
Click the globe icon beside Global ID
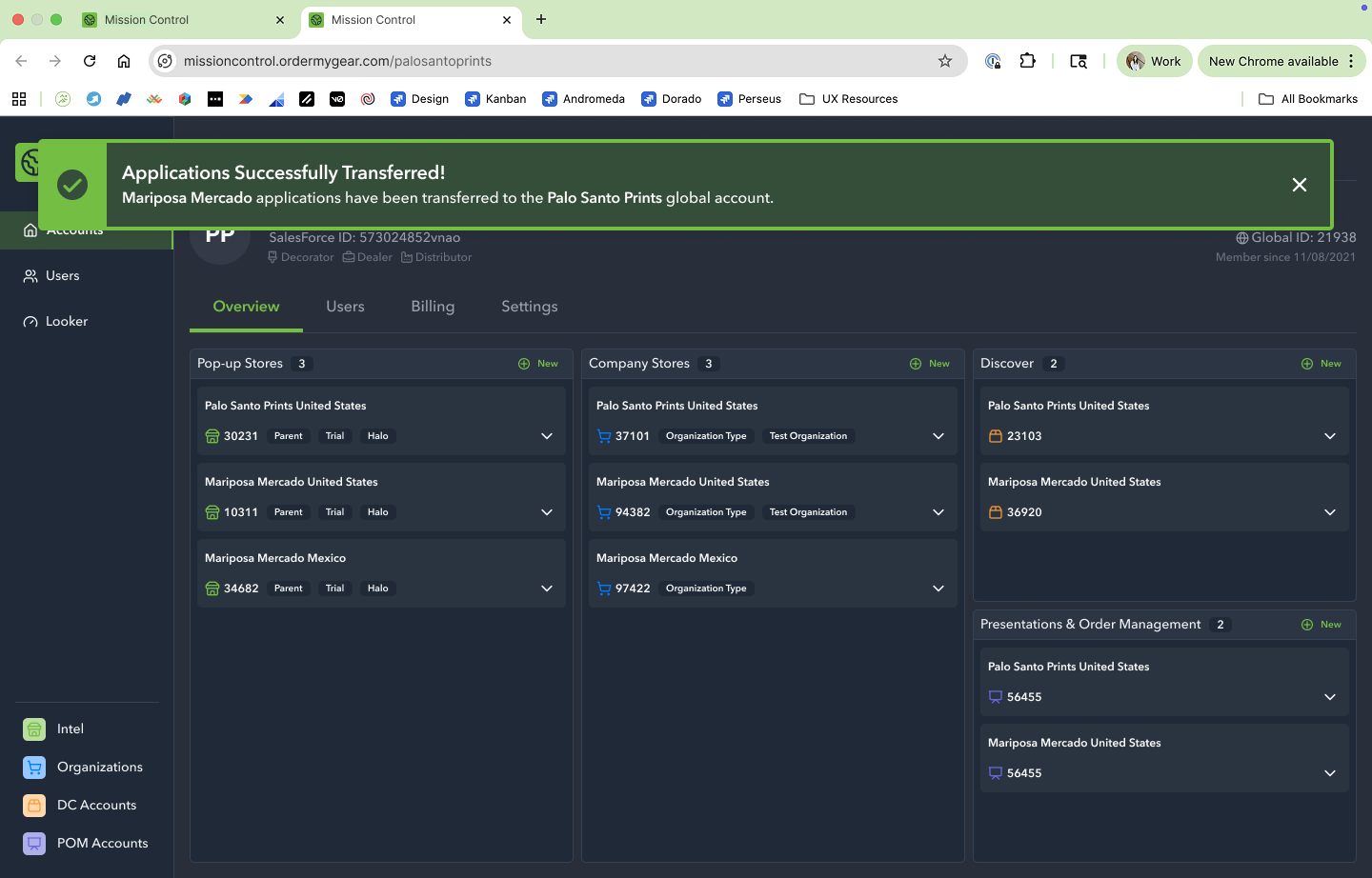click(1242, 238)
